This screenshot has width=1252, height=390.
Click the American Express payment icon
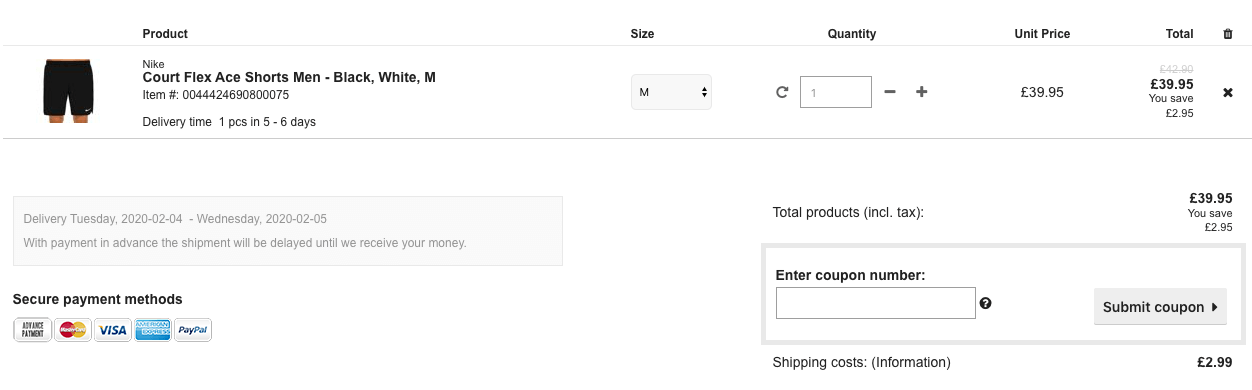point(153,330)
